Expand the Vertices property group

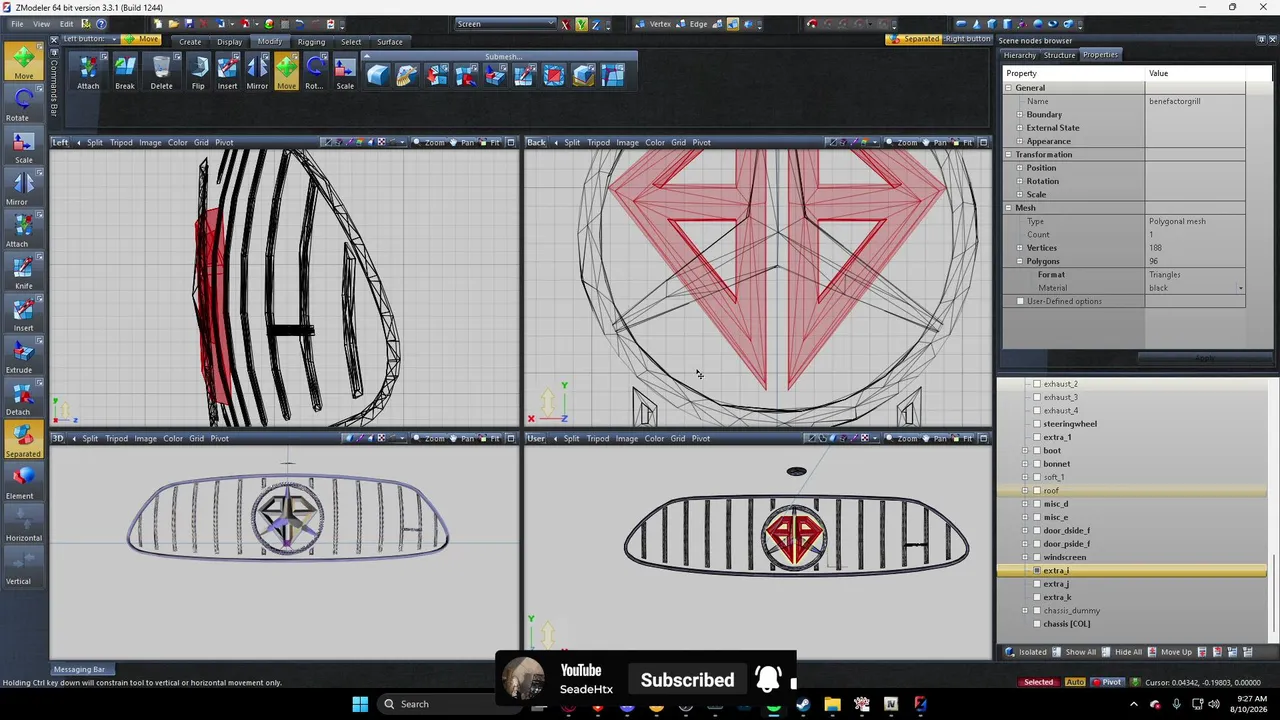[x=1020, y=248]
